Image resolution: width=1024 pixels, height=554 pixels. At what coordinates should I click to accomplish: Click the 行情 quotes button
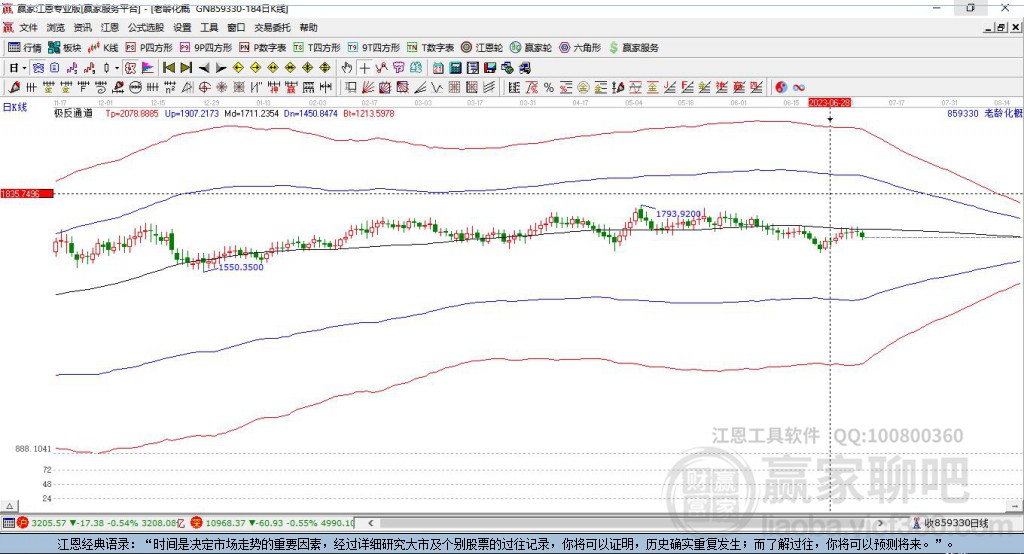(25, 48)
